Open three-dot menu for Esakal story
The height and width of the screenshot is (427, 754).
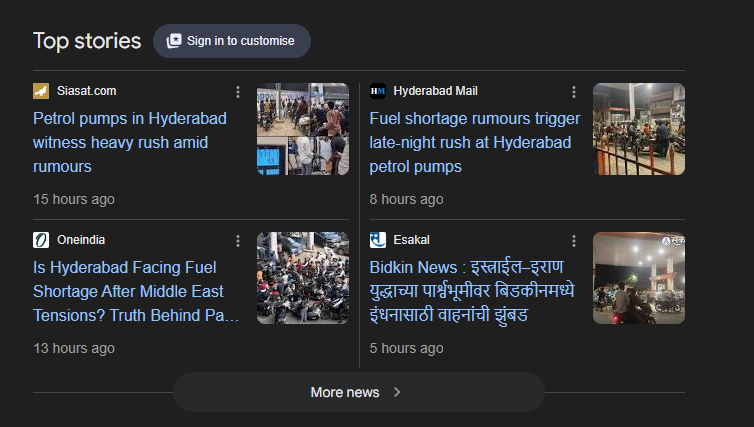click(574, 241)
